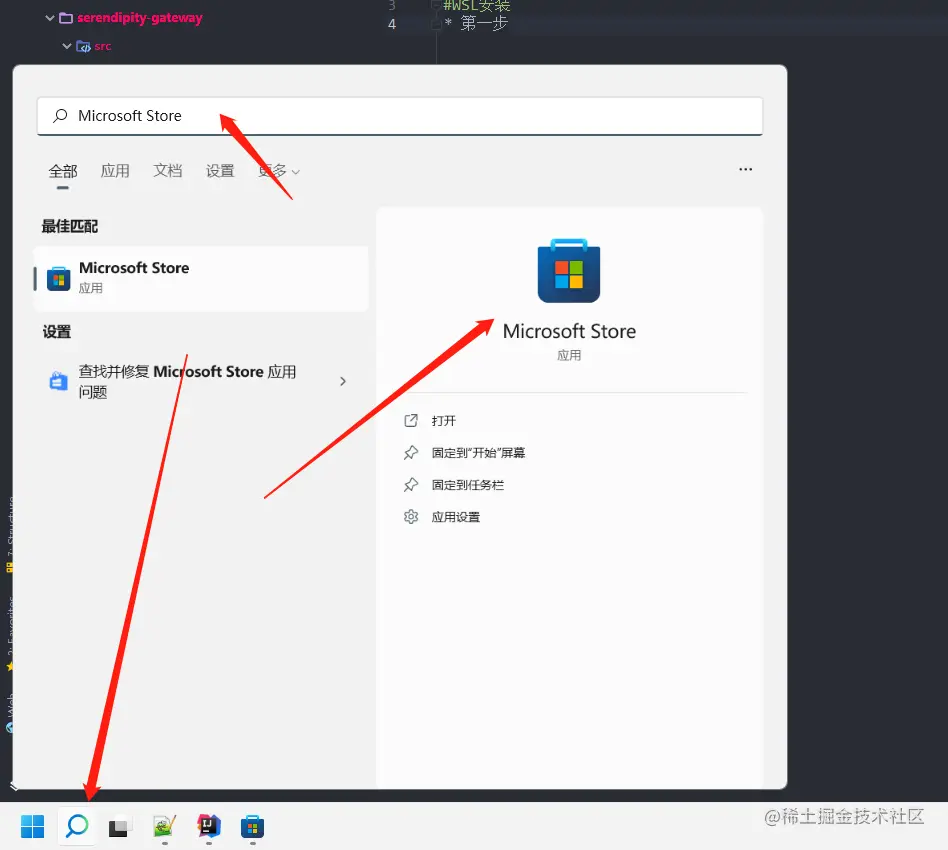Collapse the src folder tree node
Image resolution: width=948 pixels, height=850 pixels.
(x=67, y=46)
